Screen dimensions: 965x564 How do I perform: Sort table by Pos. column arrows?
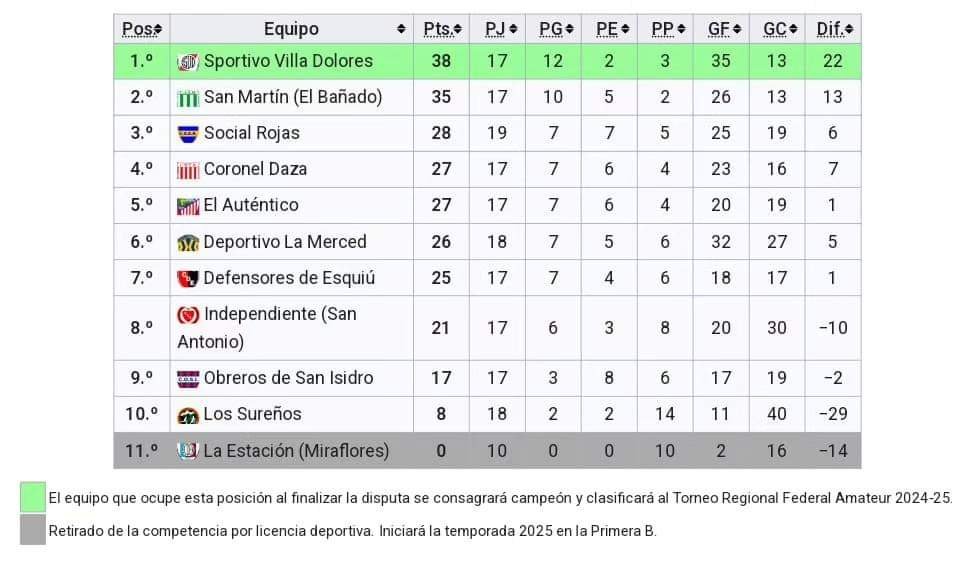(158, 29)
